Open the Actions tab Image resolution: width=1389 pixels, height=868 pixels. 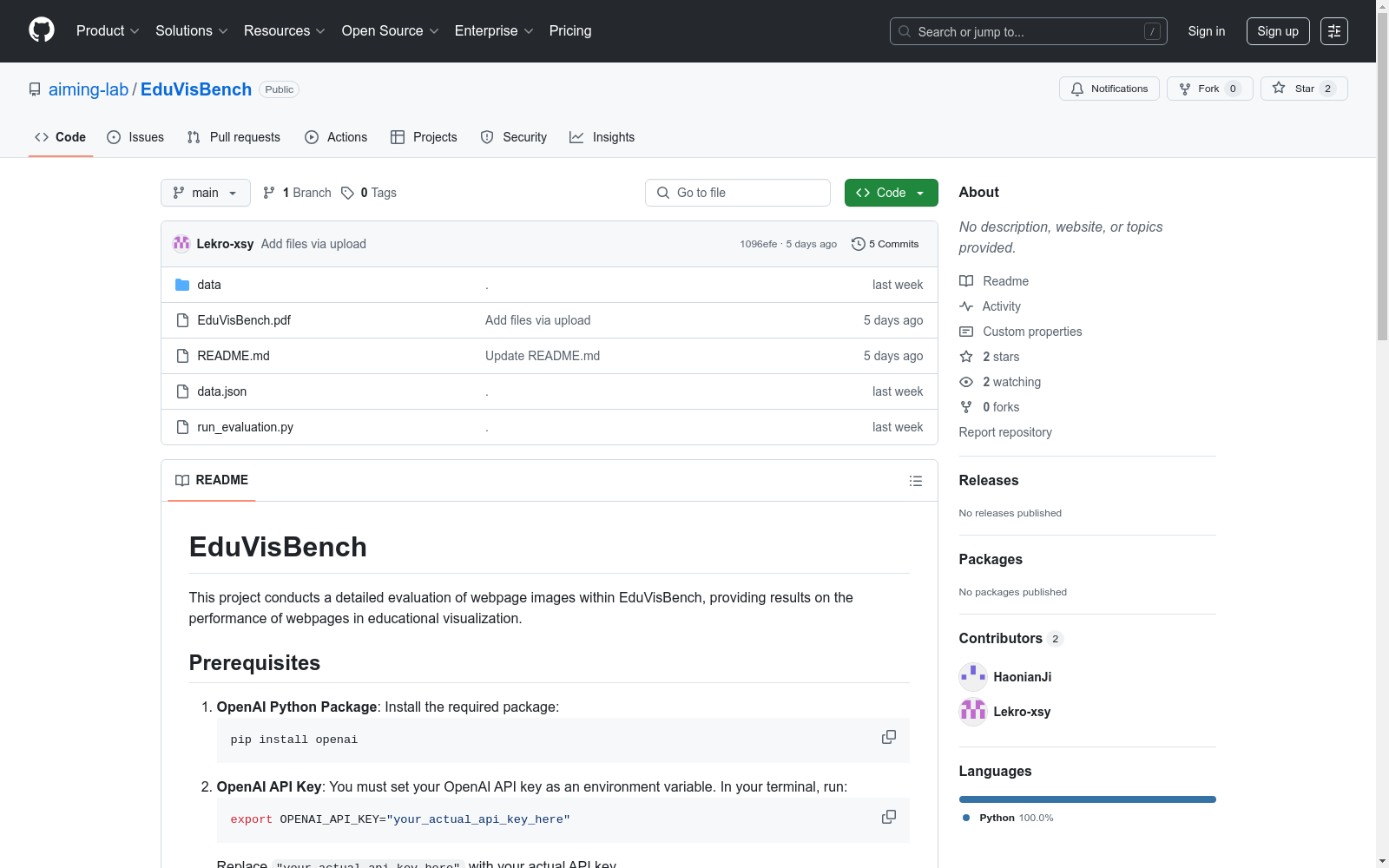(x=336, y=137)
